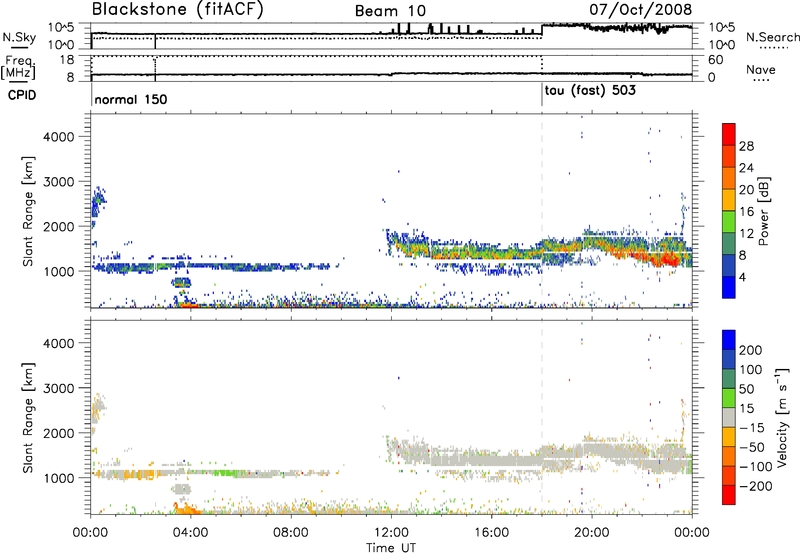
Task: Click the '-100' tick on Velocity colorbar
Action: coord(756,466)
